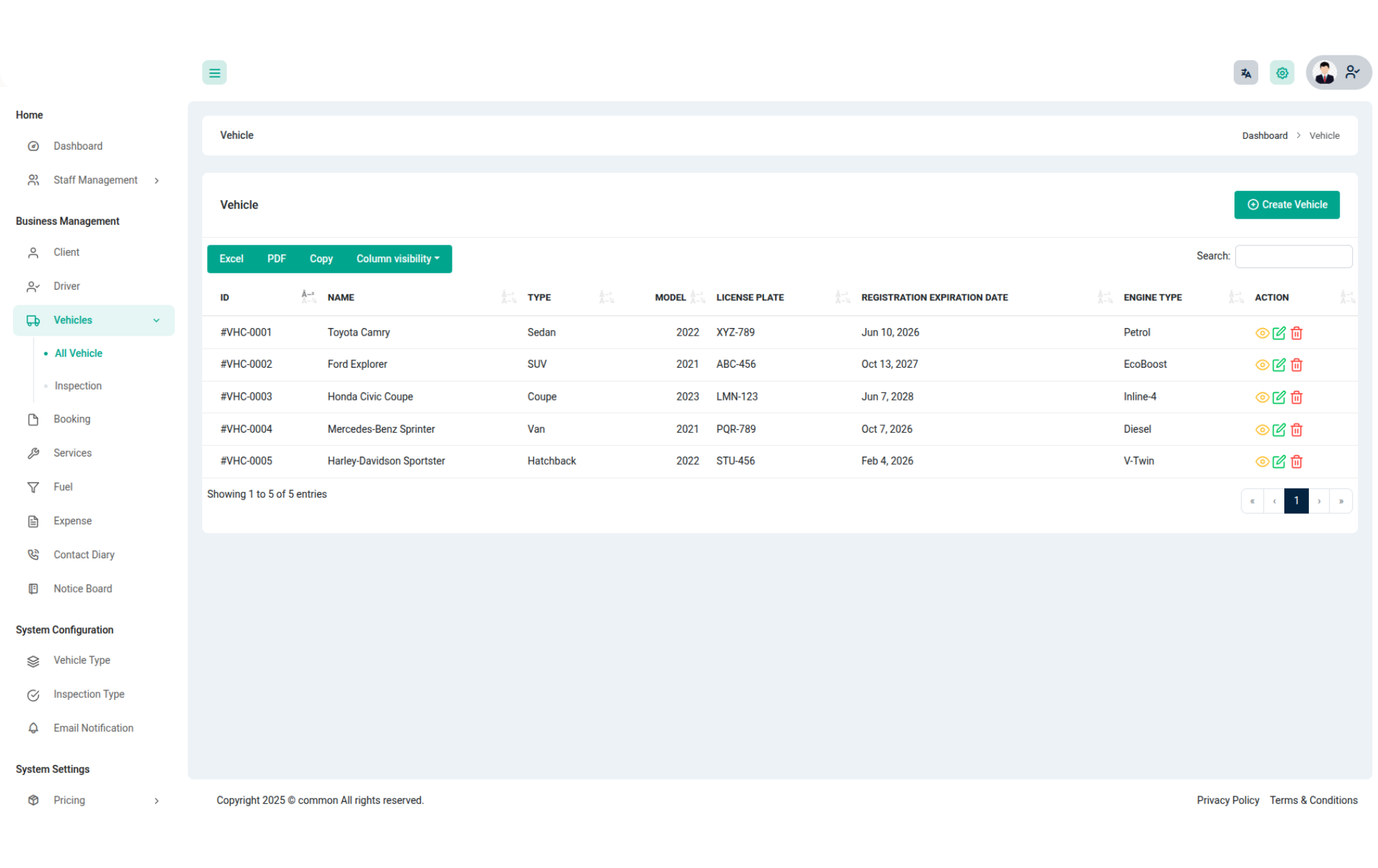Open the Inspection submenu item

[x=78, y=386]
